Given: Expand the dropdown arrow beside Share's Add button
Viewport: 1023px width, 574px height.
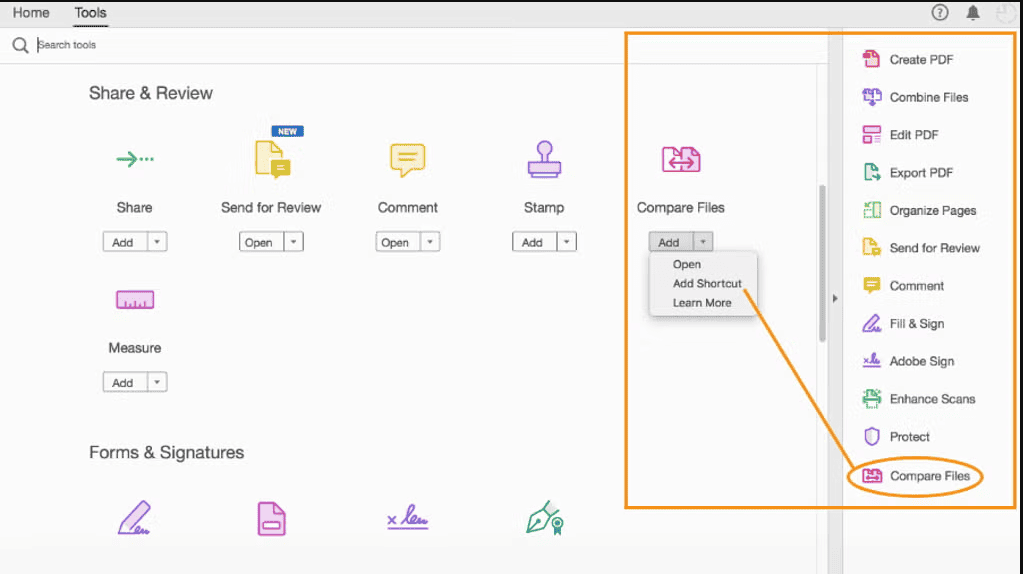Looking at the screenshot, I should pos(157,242).
